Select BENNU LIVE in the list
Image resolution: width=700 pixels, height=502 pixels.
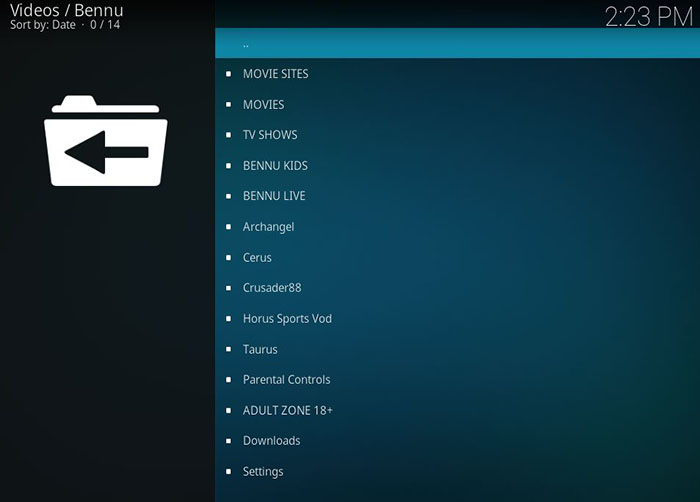click(457, 196)
